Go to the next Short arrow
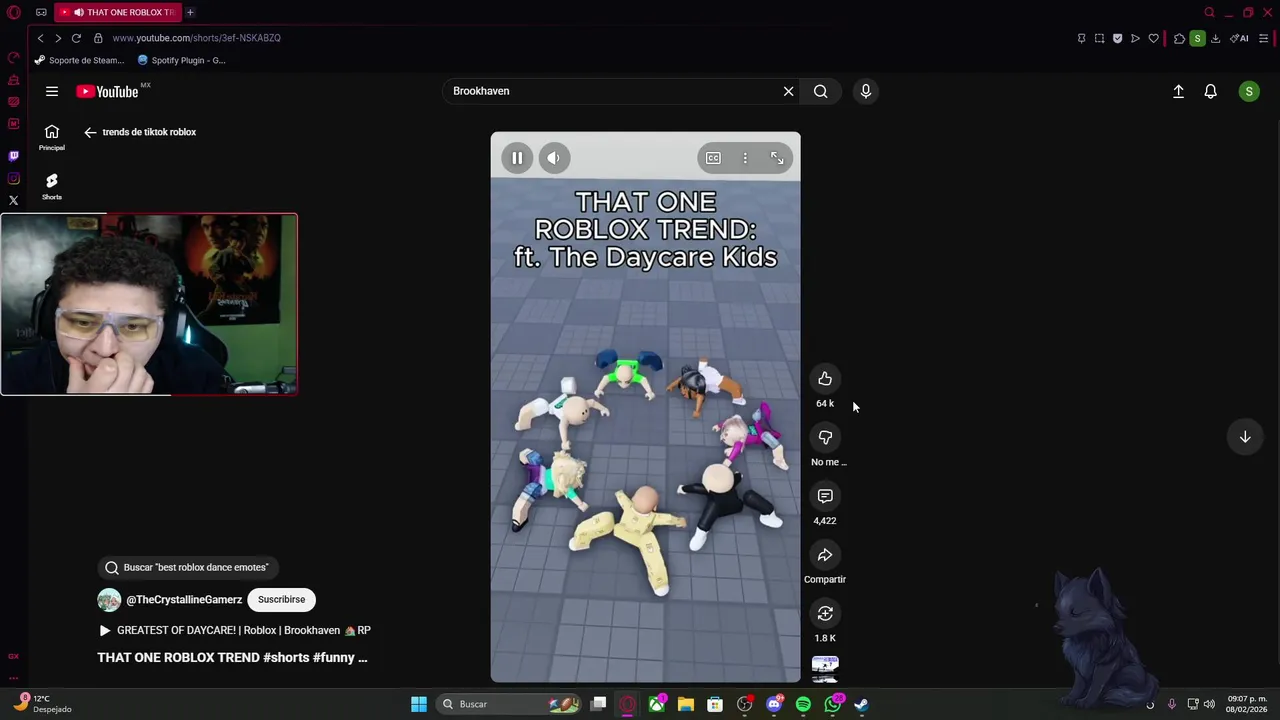 click(1245, 437)
